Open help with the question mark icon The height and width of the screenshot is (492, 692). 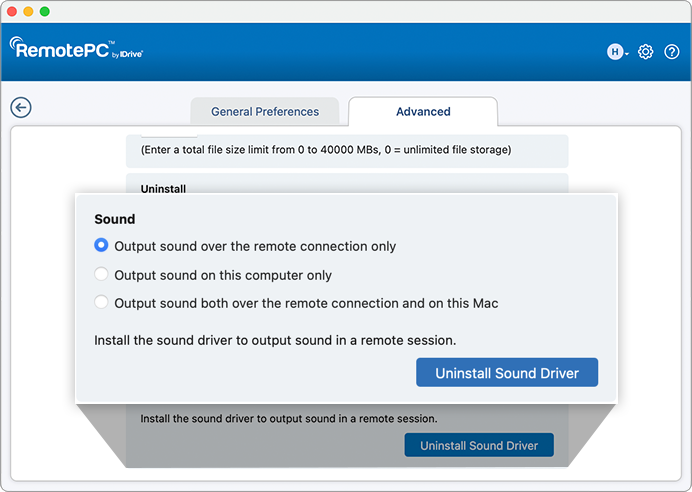671,52
